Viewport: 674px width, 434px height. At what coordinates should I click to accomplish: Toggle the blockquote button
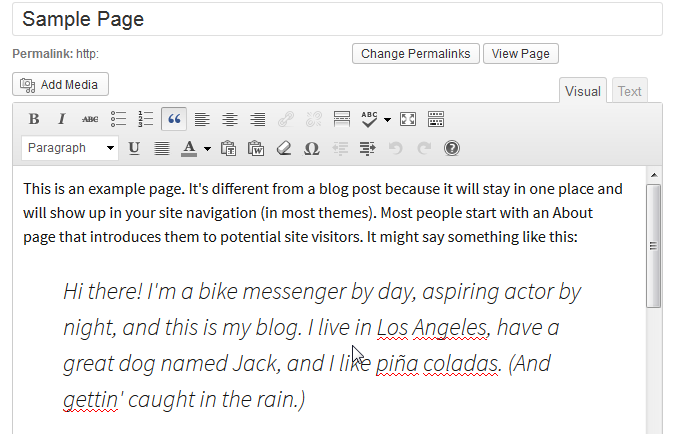174,119
